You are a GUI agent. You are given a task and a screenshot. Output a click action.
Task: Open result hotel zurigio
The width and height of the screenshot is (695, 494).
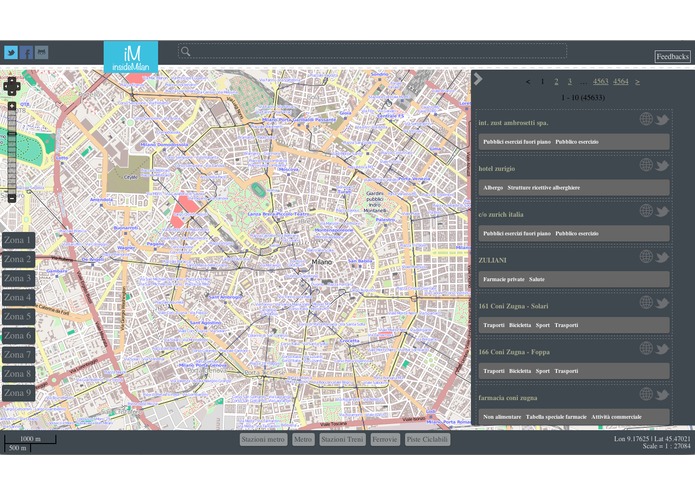[496, 169]
